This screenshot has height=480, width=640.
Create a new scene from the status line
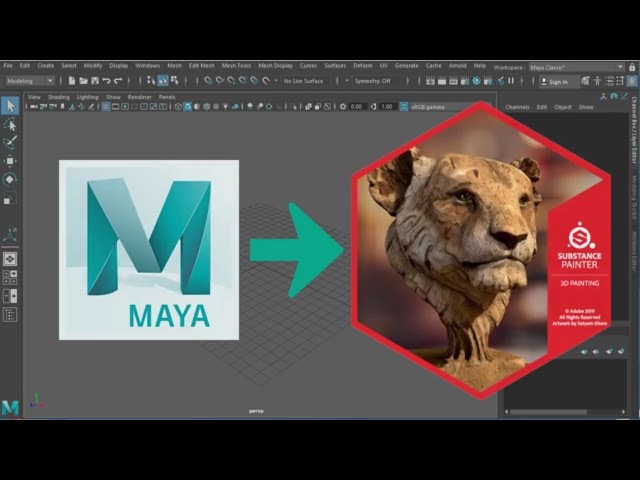tap(72, 81)
